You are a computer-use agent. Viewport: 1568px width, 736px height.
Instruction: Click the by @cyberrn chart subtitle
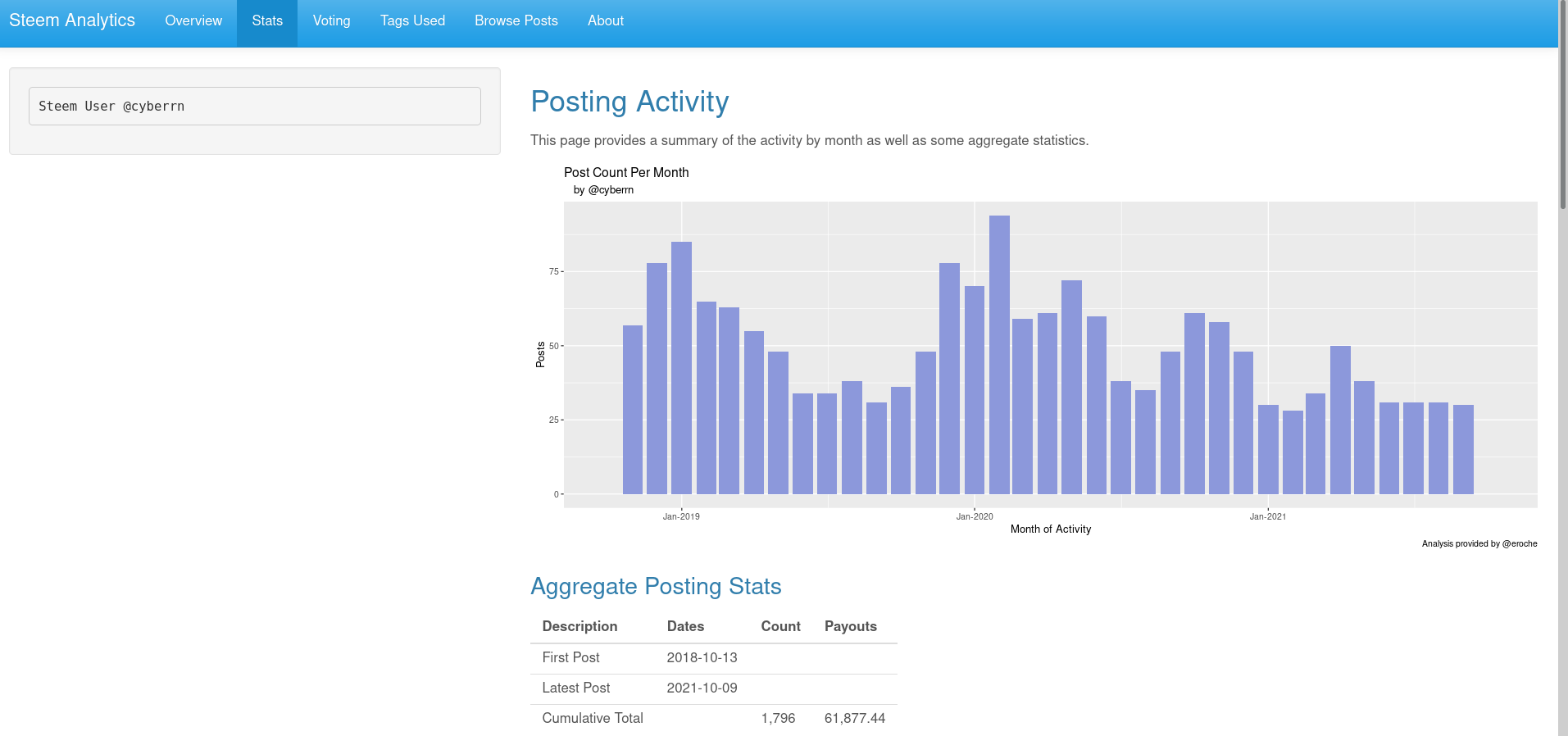603,190
